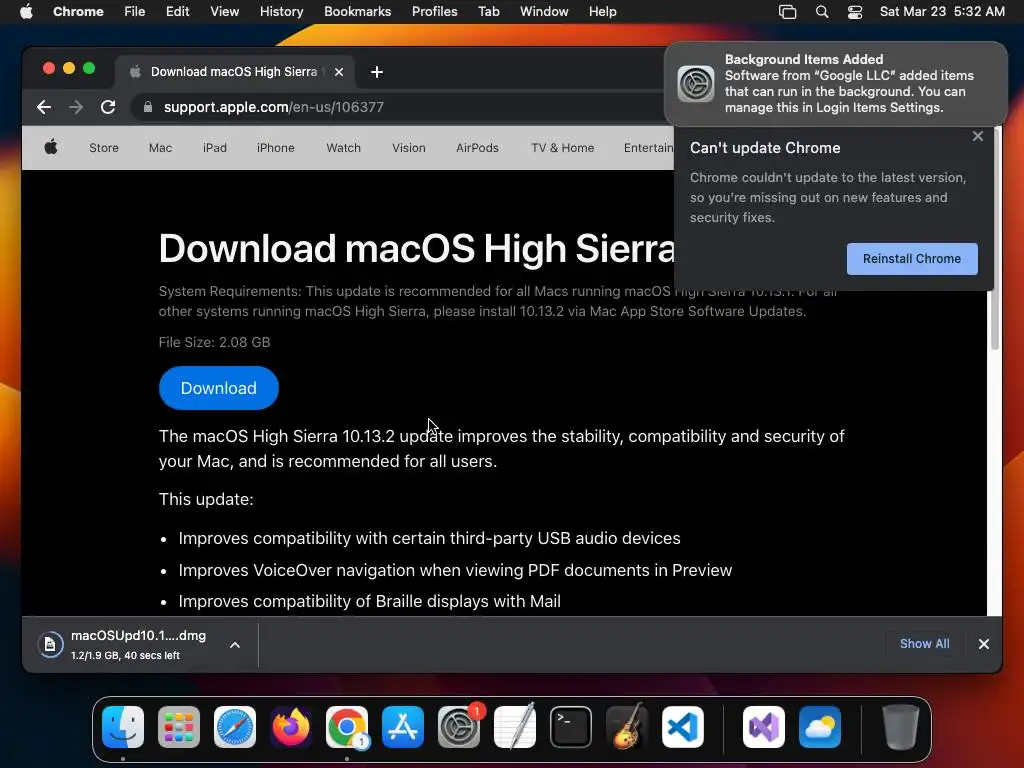The image size is (1024, 768).
Task: Close the downloads bar
Action: 984,644
